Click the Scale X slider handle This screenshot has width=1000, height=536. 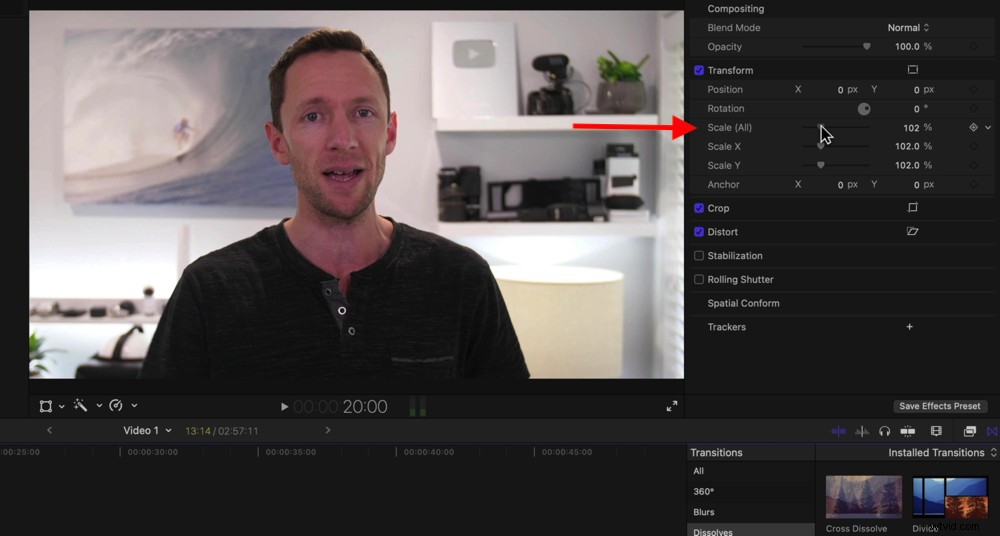(x=821, y=147)
